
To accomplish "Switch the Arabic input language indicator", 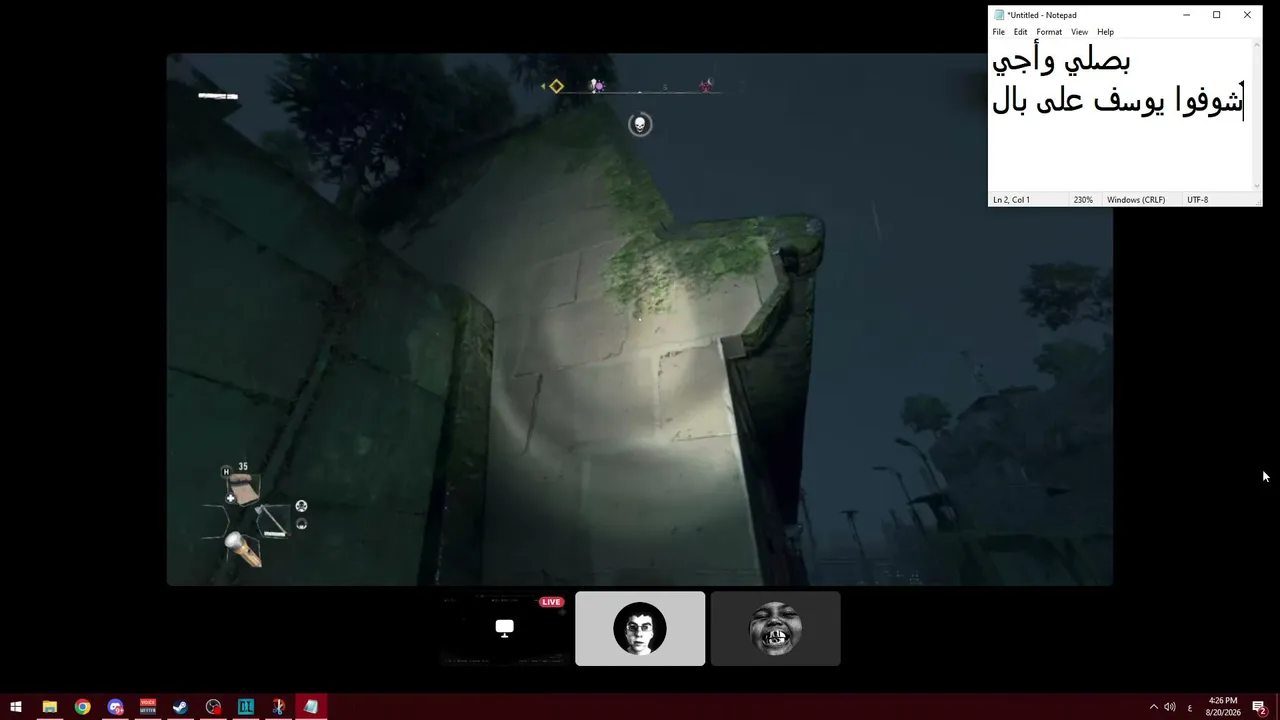I will (x=1189, y=707).
